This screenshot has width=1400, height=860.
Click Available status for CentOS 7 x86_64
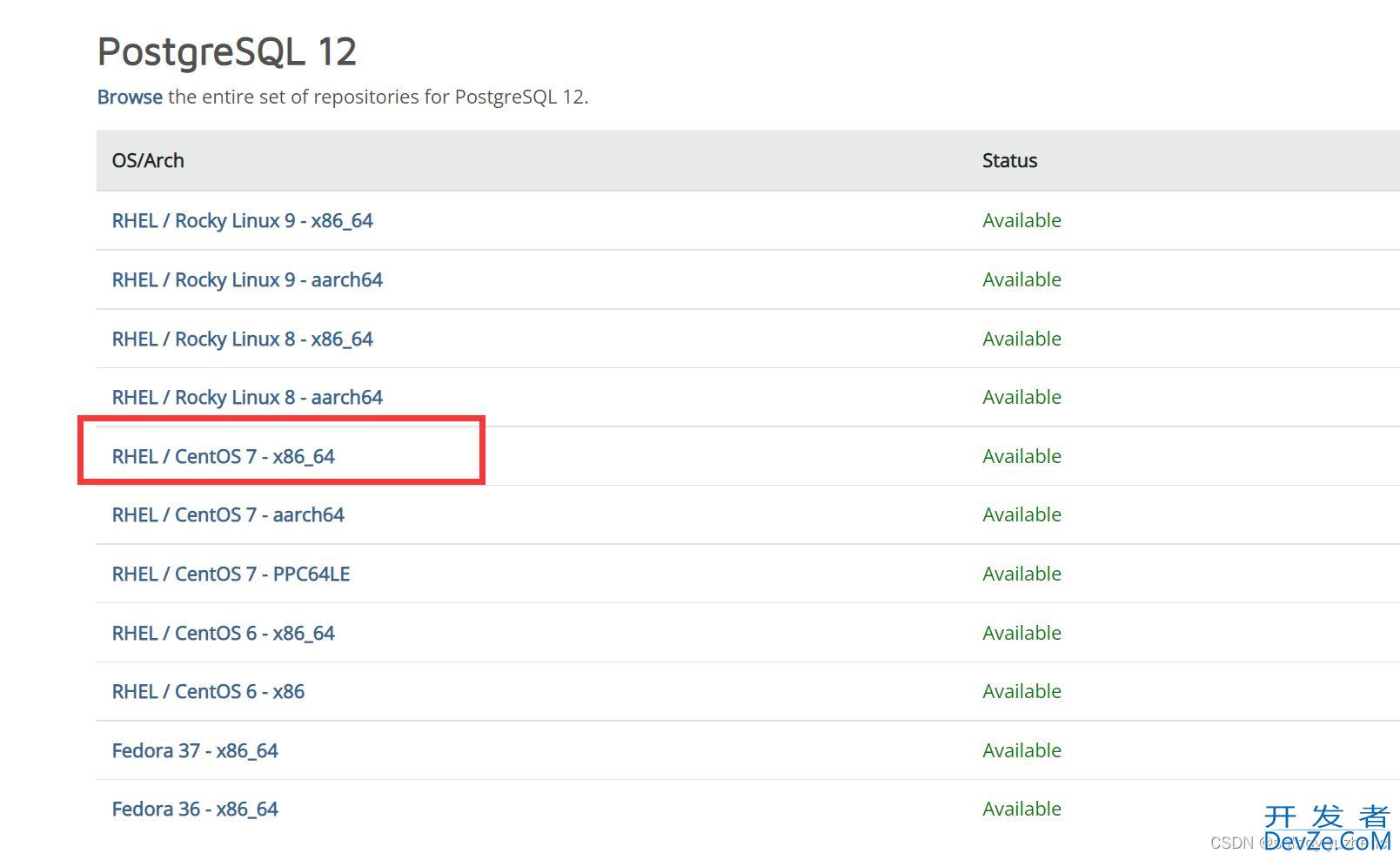(1022, 456)
